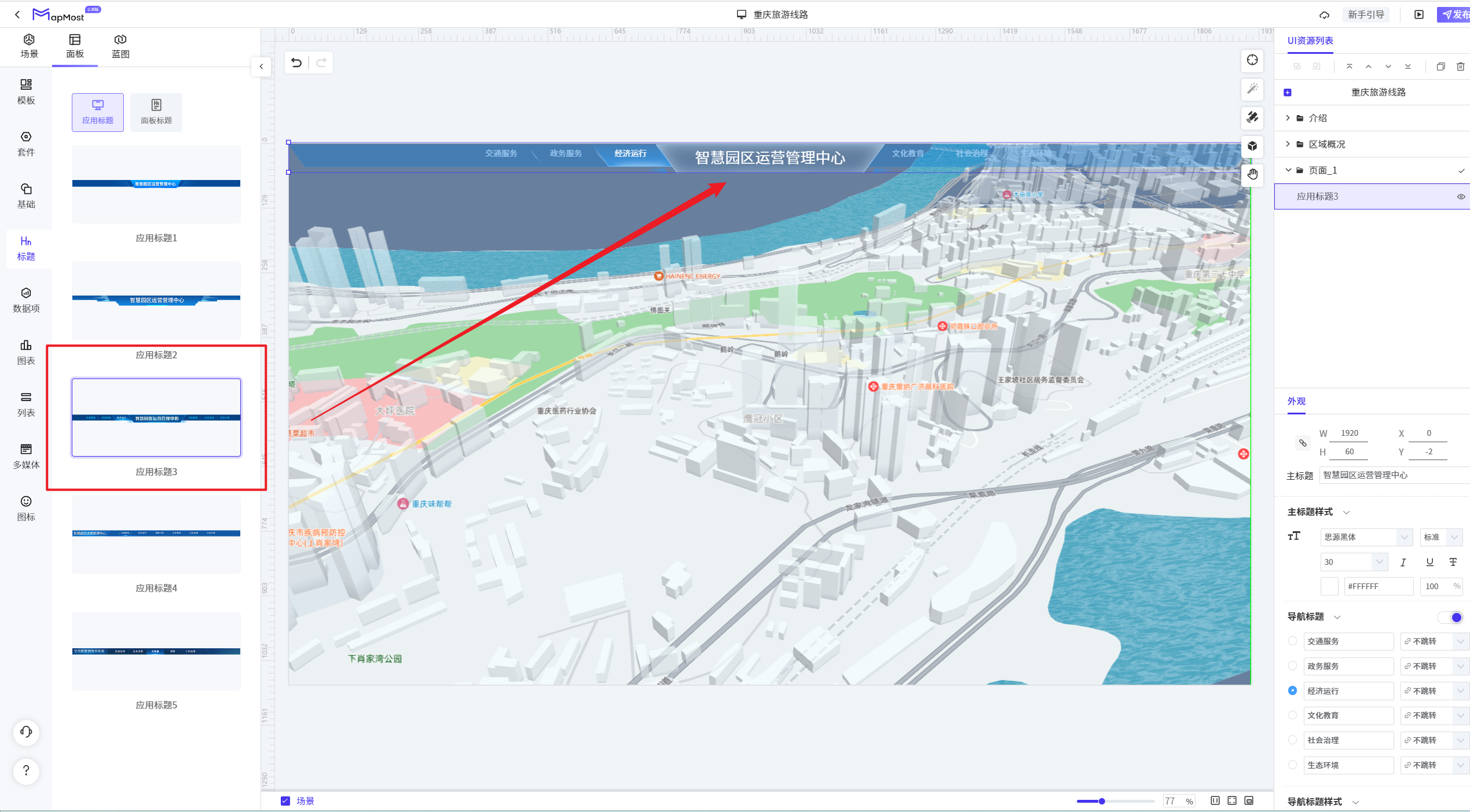This screenshot has width=1470, height=812.
Task: Toggle visibility eye of 应用标题3 layer
Action: pyautogui.click(x=1461, y=197)
